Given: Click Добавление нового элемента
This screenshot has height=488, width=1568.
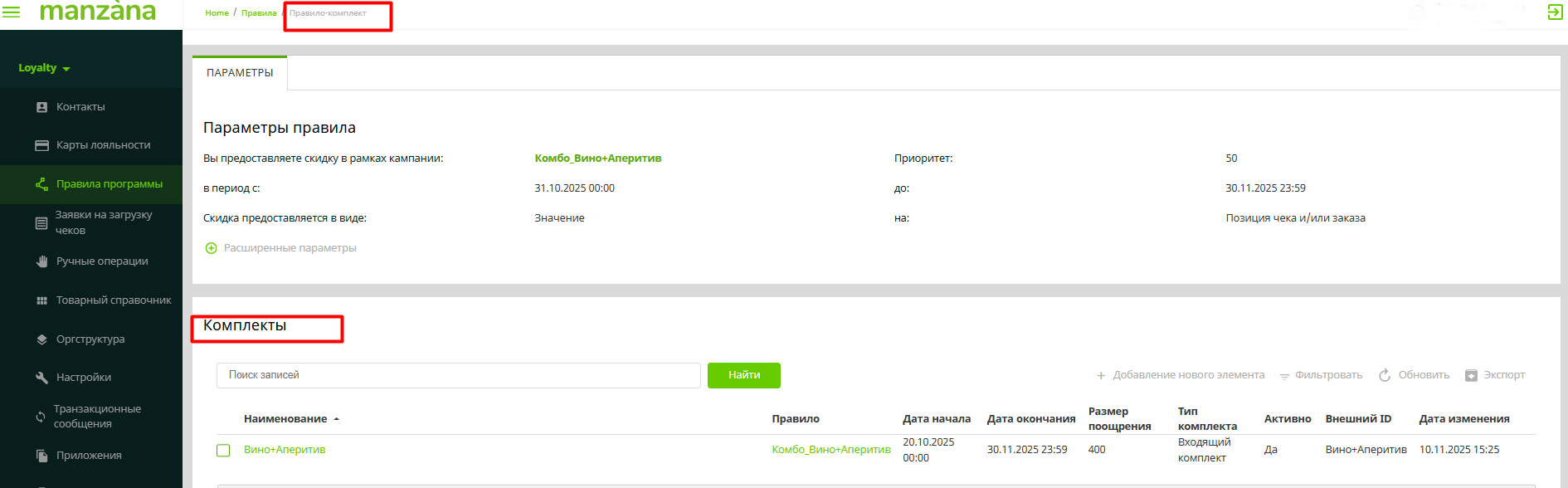Looking at the screenshot, I should [1181, 375].
